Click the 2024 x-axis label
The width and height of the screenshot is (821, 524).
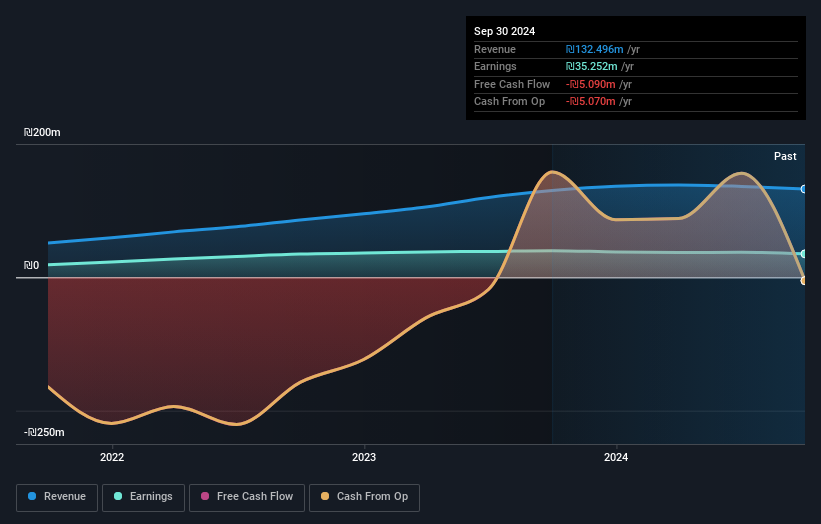pos(616,457)
